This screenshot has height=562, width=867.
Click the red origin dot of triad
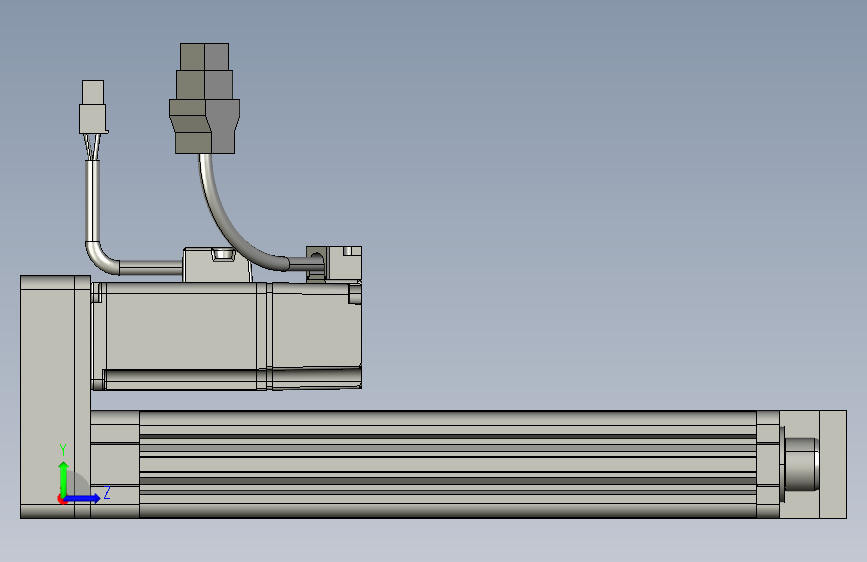pos(61,499)
